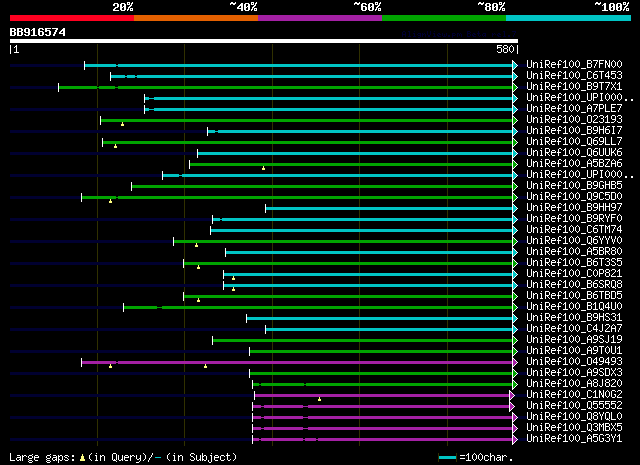Open hit UniRef100_O23193

click(574, 119)
